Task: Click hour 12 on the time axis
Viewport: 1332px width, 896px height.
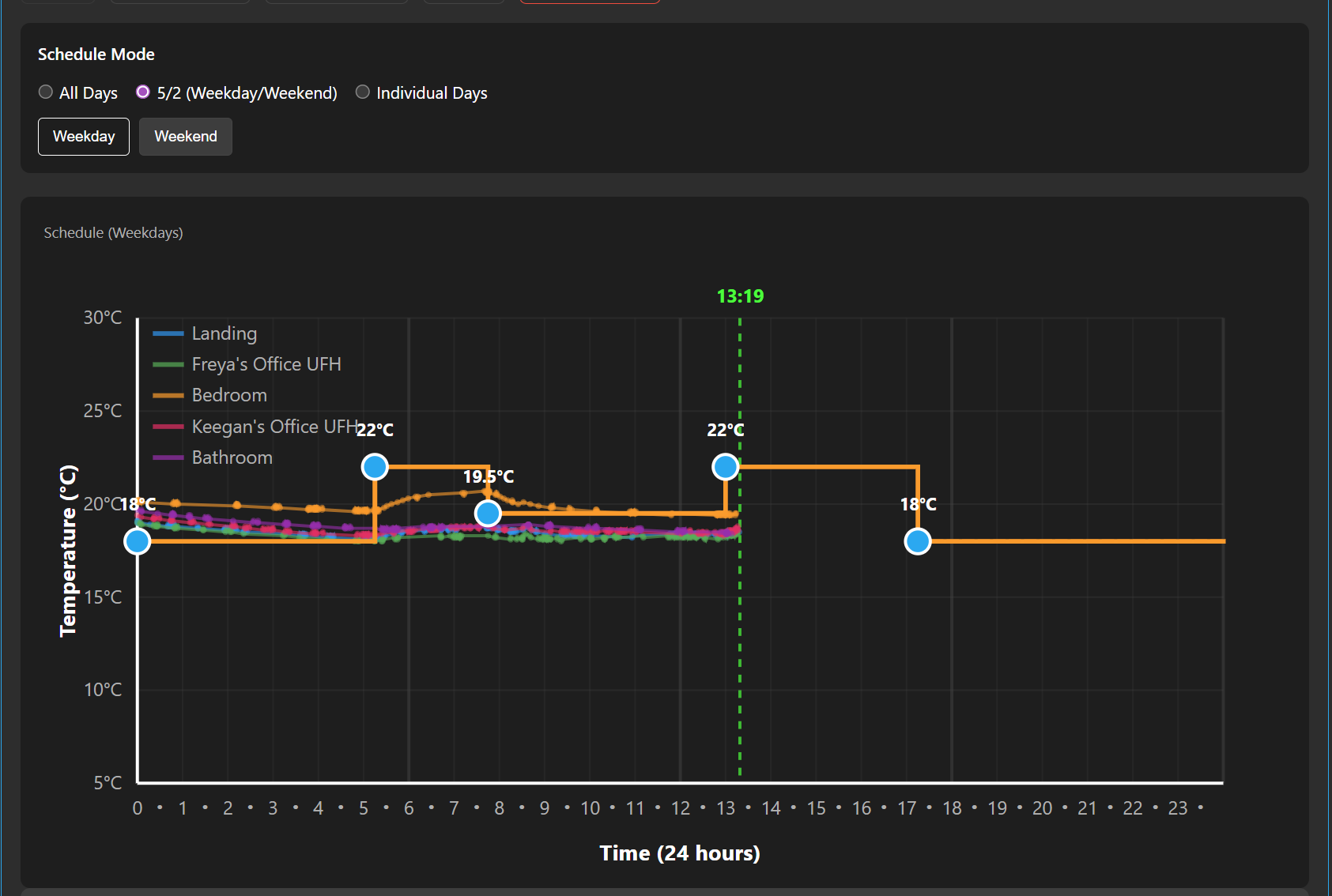Action: [681, 808]
